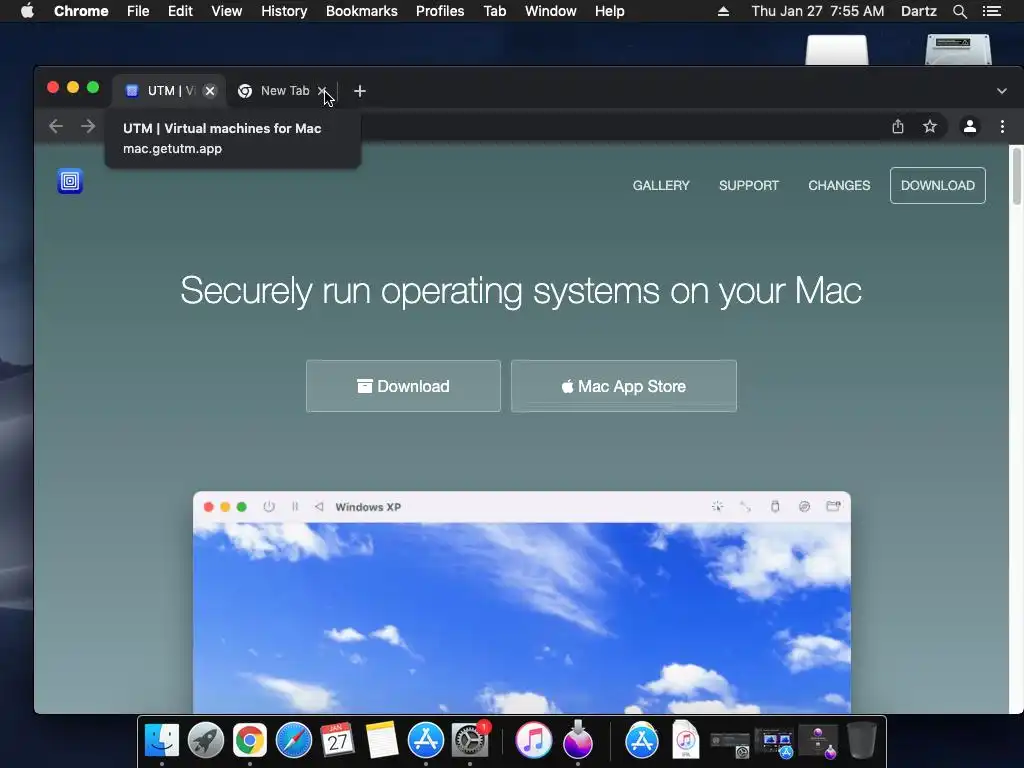1024x768 pixels.
Task: Open Calendar showing JAN 27
Action: [338, 741]
